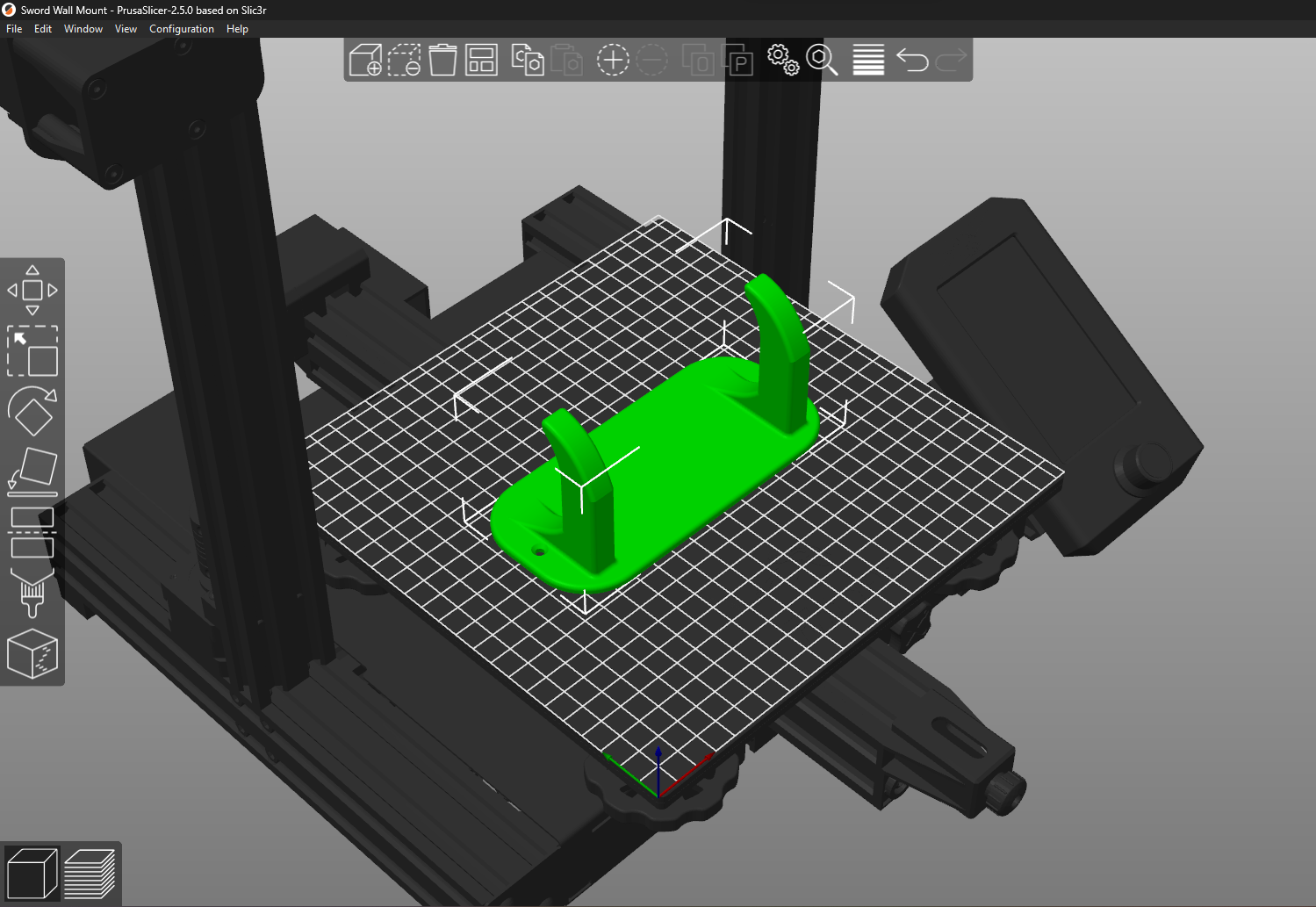The height and width of the screenshot is (907, 1316).
Task: Open the View menu
Action: [x=126, y=29]
